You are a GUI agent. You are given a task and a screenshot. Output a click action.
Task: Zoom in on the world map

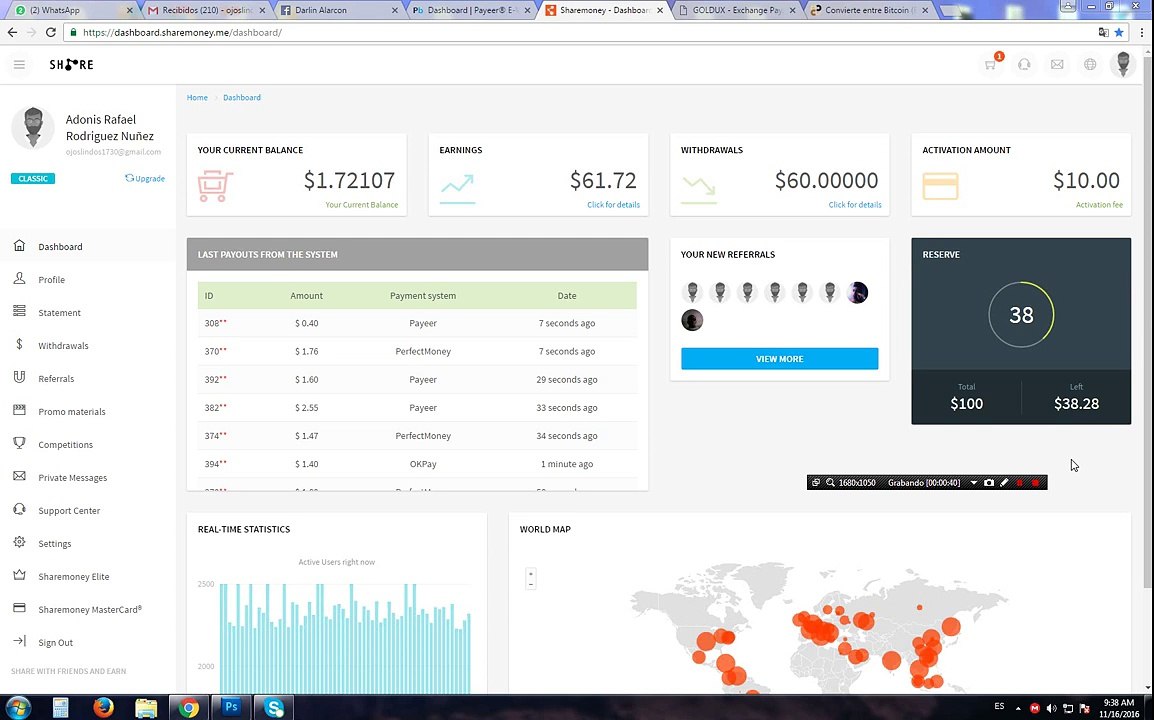click(x=531, y=573)
